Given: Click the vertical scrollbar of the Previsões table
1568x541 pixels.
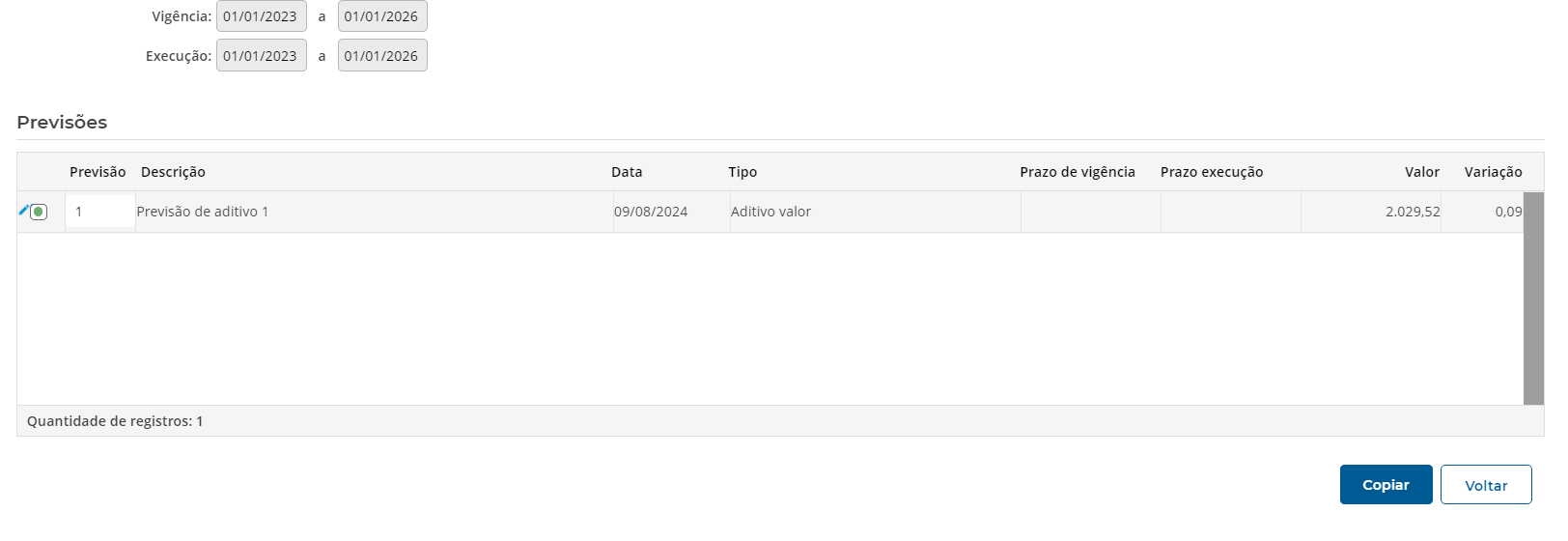Looking at the screenshot, I should tap(1533, 298).
